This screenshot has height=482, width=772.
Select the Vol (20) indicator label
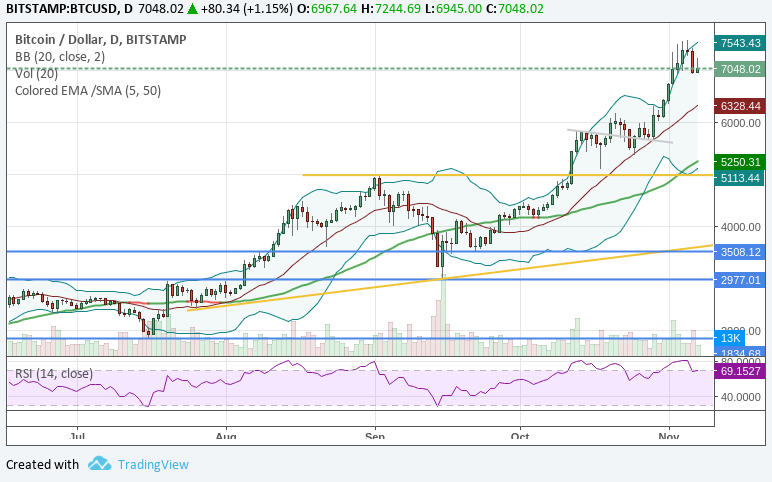click(36, 74)
